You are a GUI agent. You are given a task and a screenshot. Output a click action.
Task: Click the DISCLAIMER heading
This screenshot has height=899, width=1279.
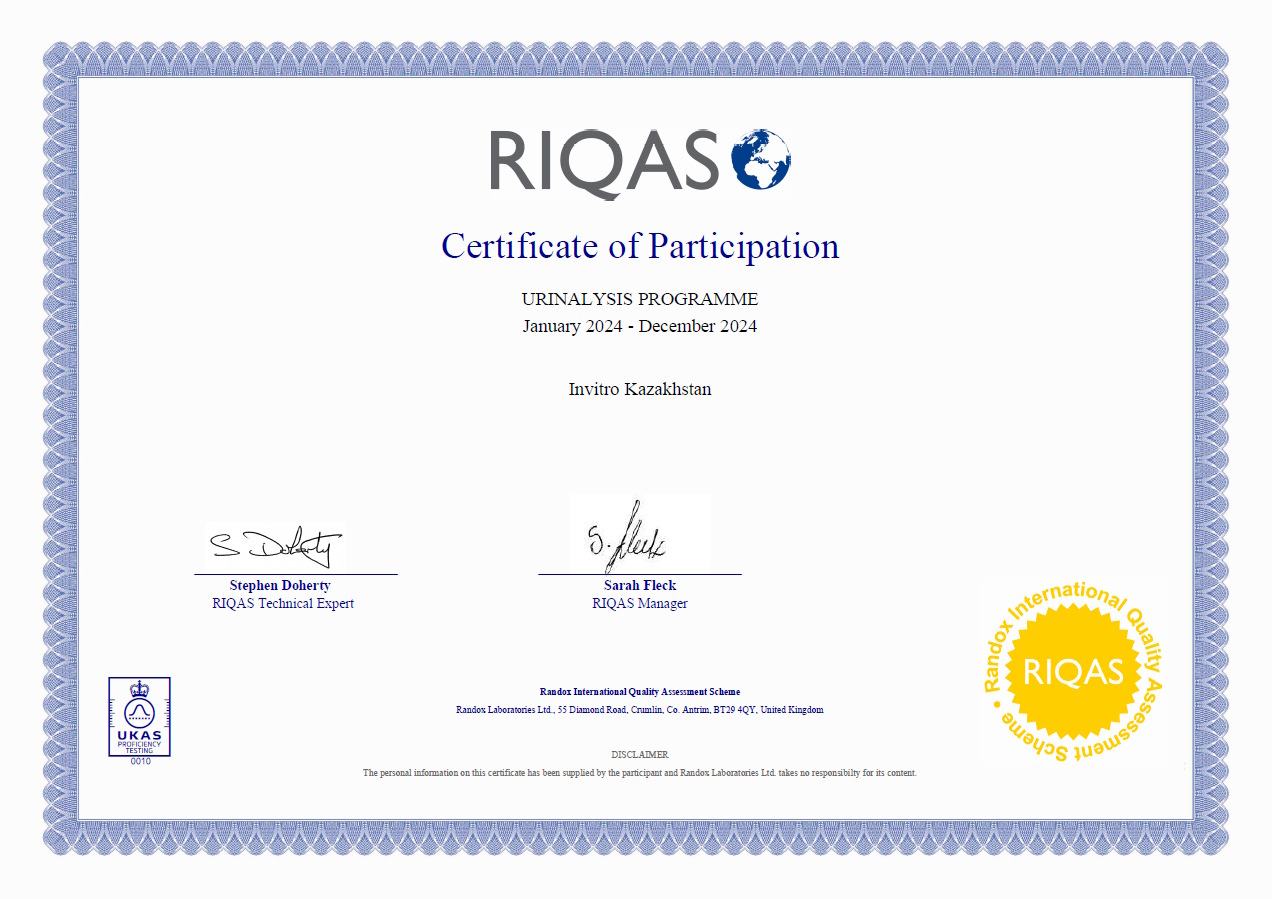click(640, 754)
